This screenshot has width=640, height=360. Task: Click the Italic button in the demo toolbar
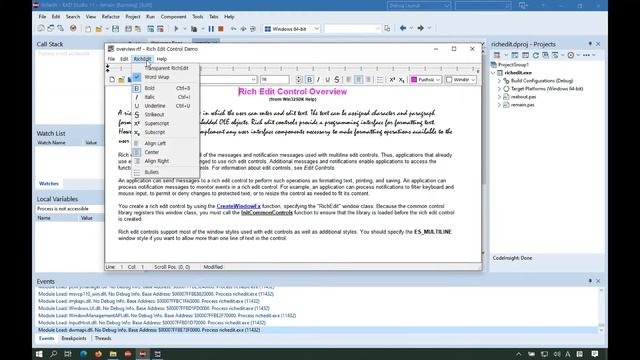coord(318,80)
